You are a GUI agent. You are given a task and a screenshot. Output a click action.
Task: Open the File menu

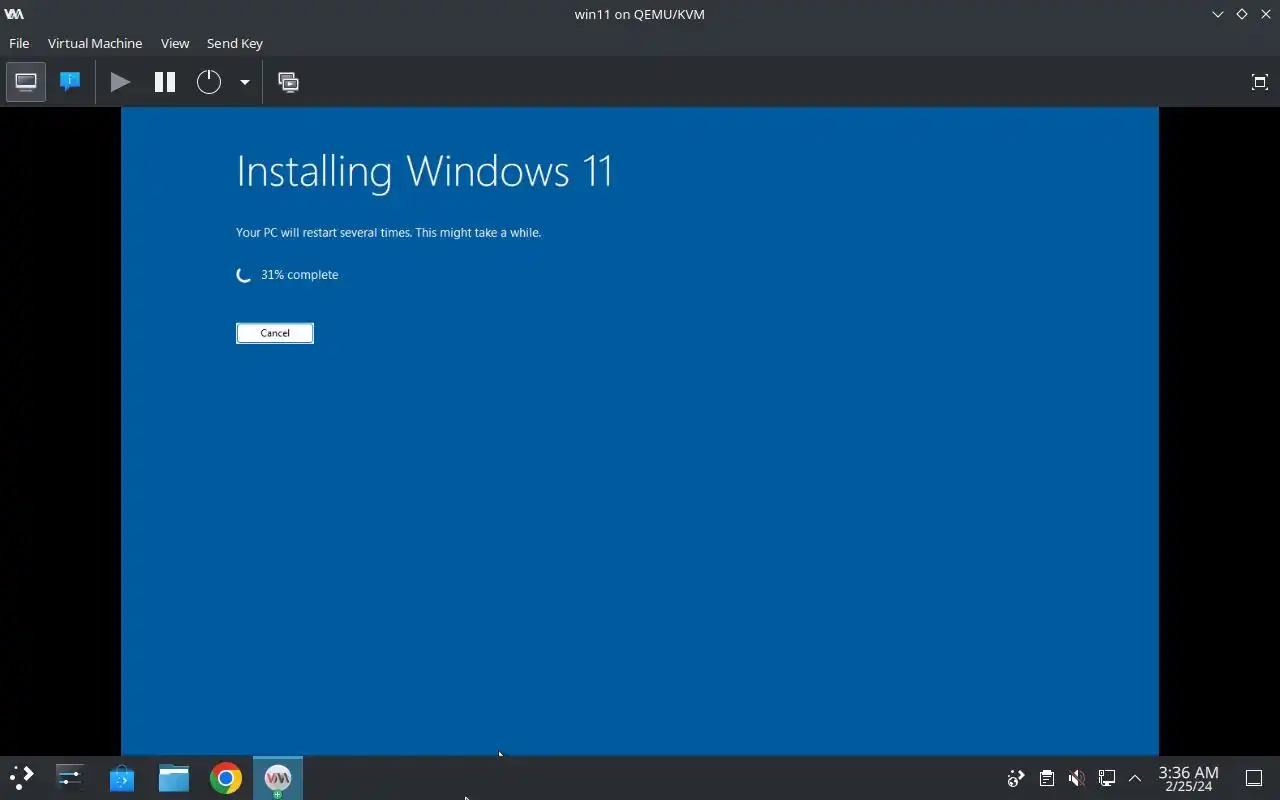[19, 43]
